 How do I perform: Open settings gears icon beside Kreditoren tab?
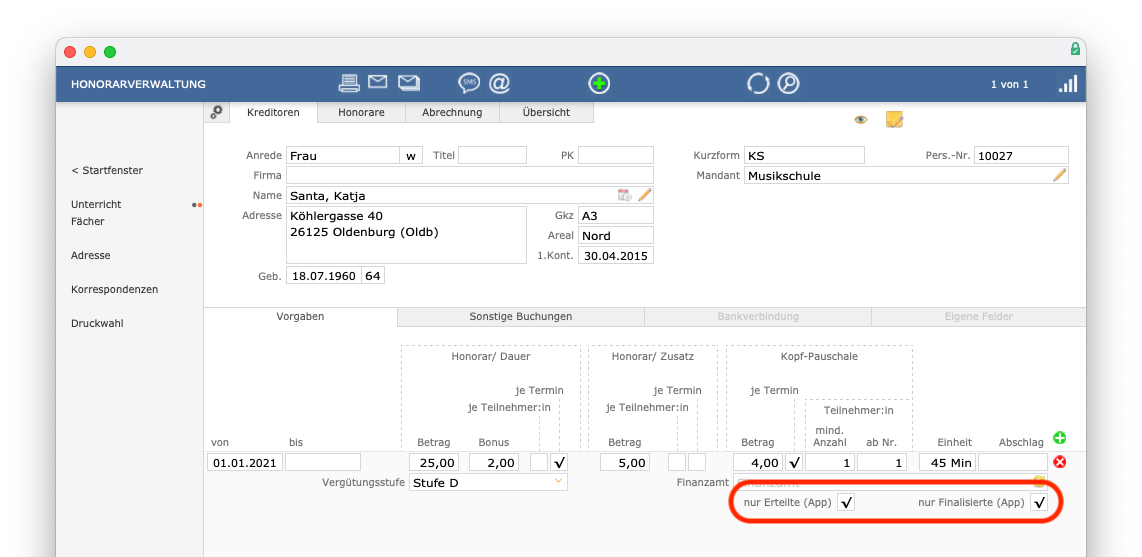(216, 112)
